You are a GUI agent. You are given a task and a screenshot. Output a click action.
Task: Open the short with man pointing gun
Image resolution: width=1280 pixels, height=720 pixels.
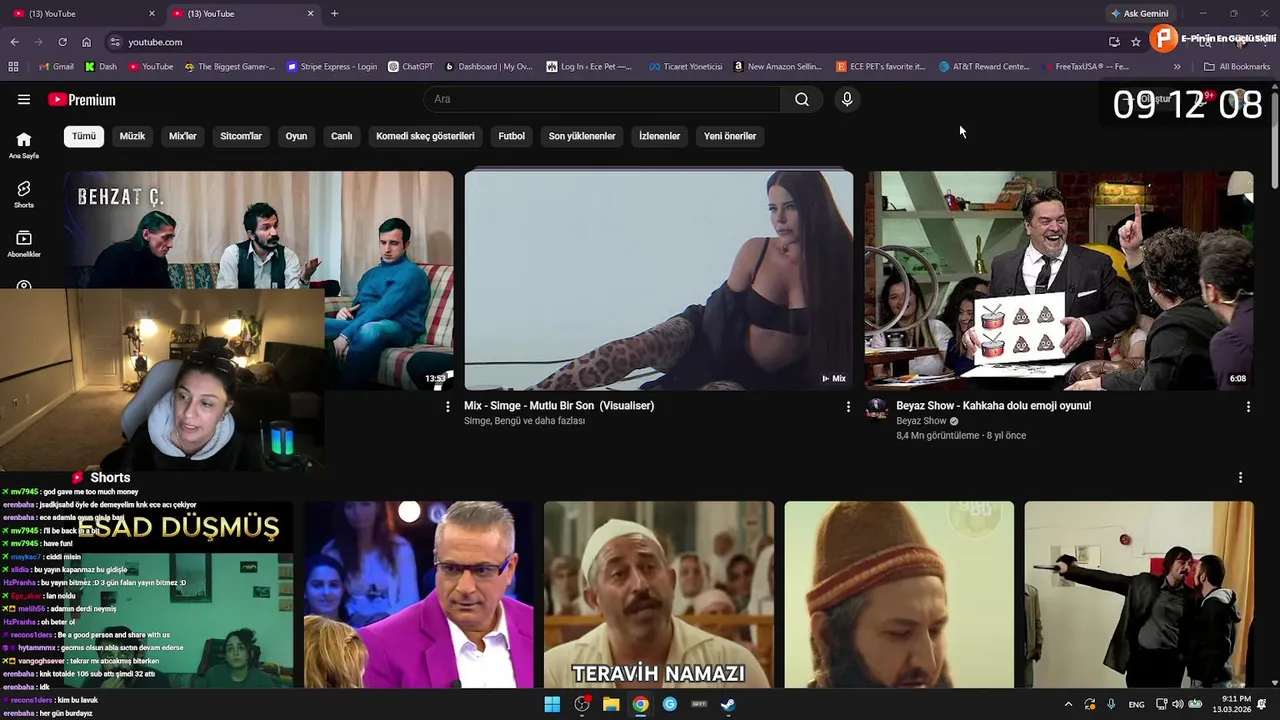(1139, 595)
